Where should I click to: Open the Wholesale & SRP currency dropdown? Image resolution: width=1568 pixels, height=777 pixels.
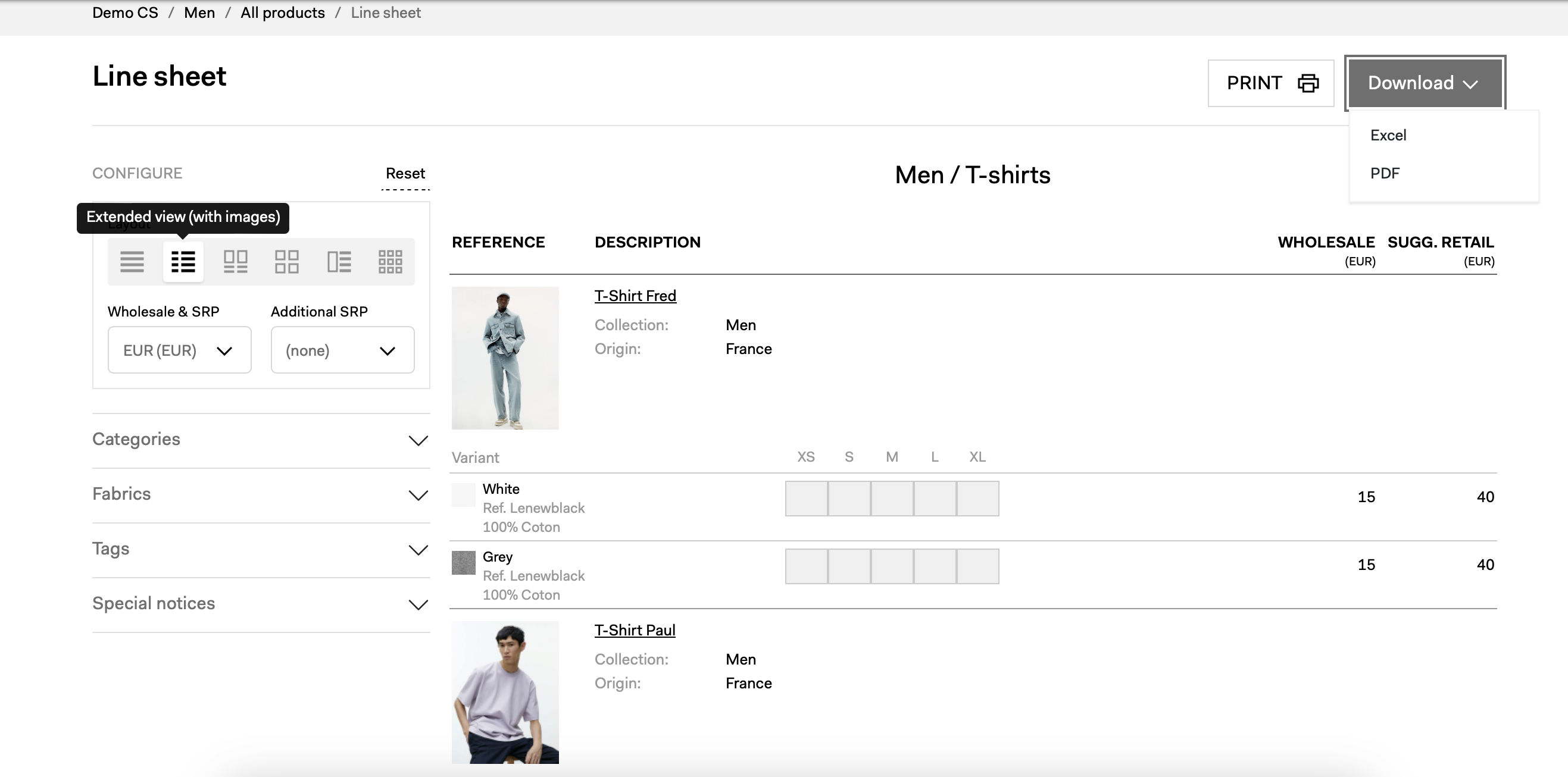(179, 350)
